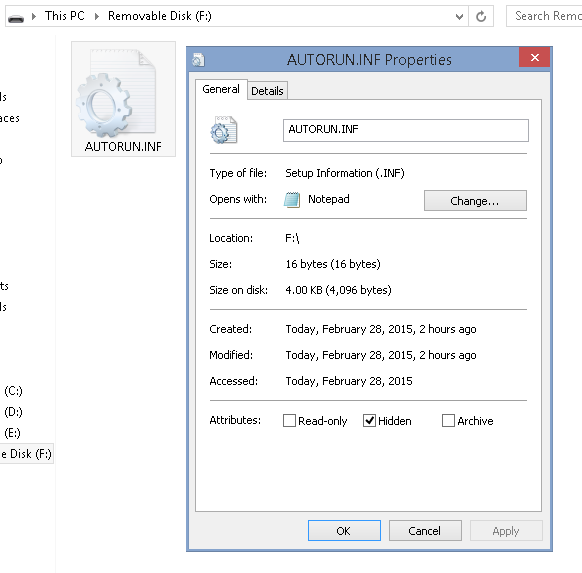
Task: Switch to the Details tab
Action: pos(267,91)
